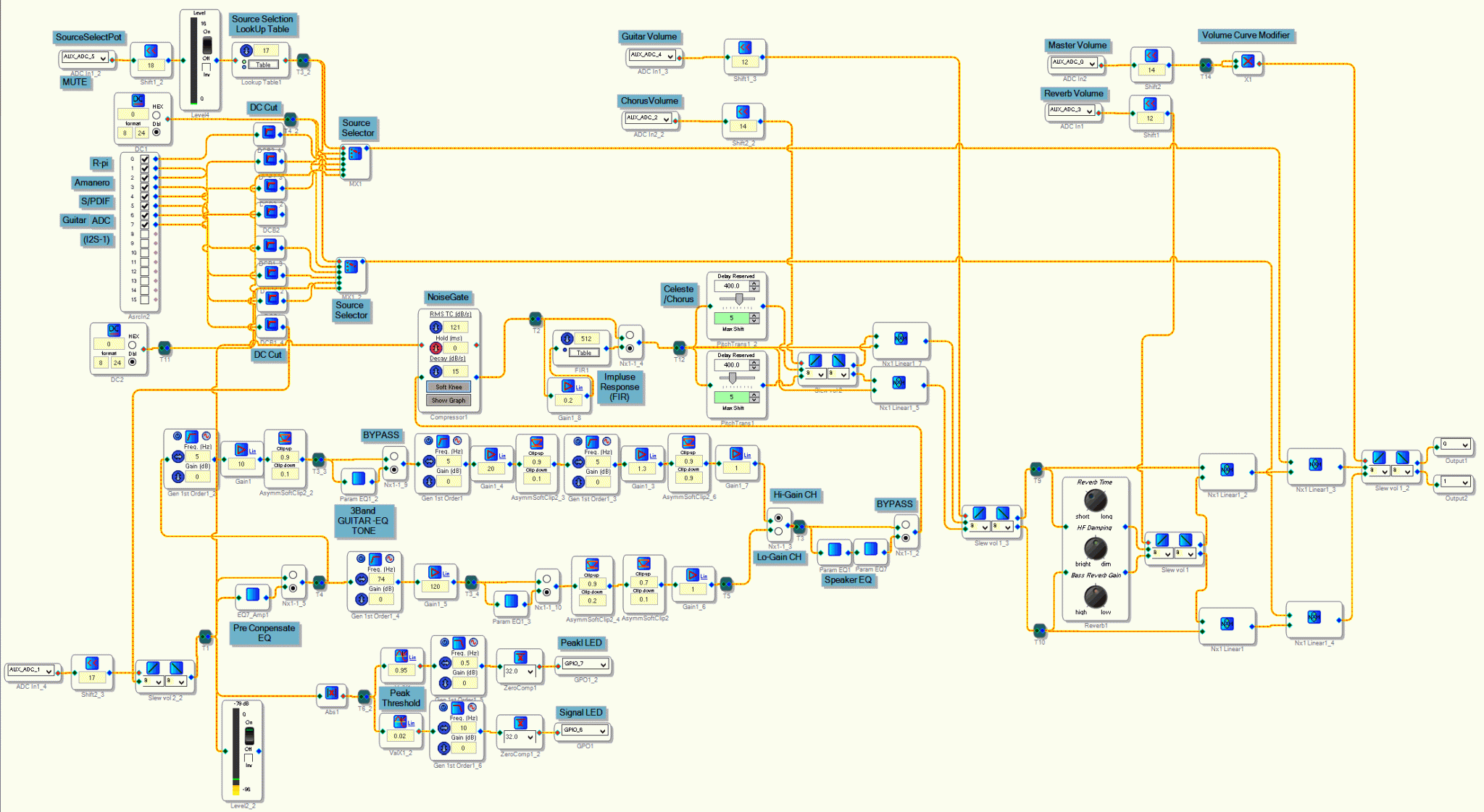Click the Shift2 master volume shift icon
Viewport: 1484px width, 812px height.
pyautogui.click(x=1151, y=56)
